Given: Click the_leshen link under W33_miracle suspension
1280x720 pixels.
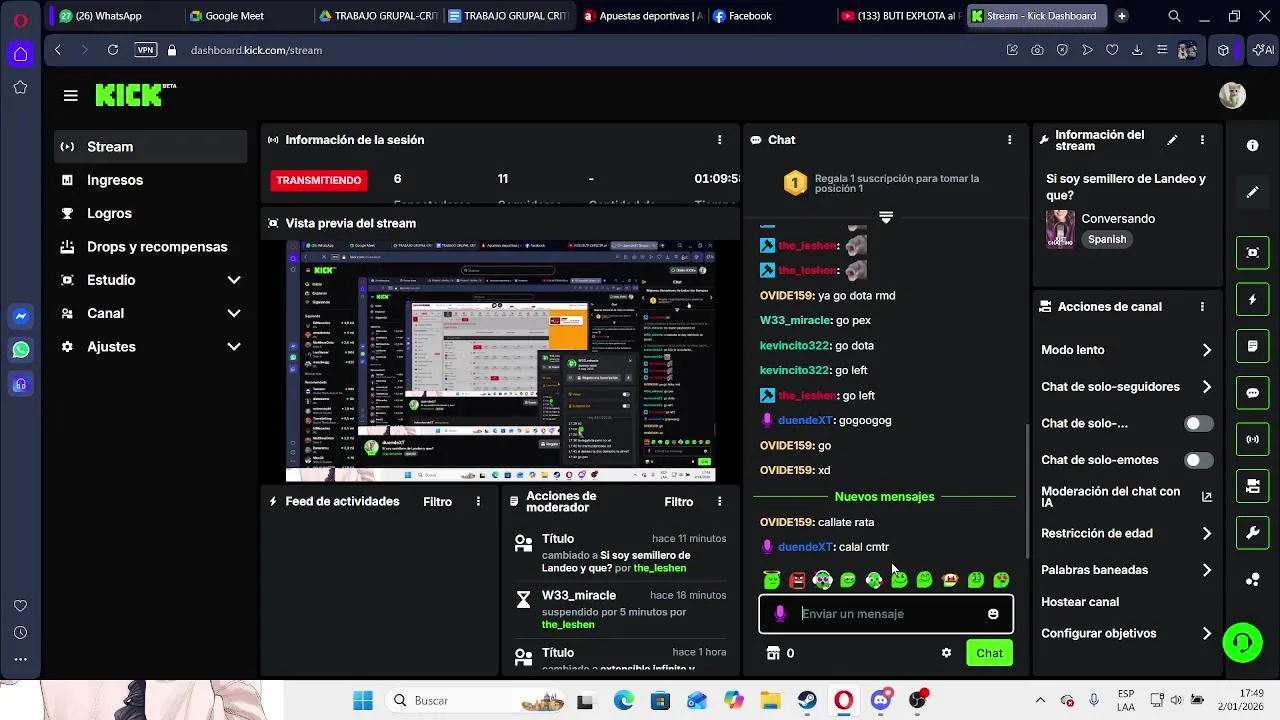Looking at the screenshot, I should point(568,625).
